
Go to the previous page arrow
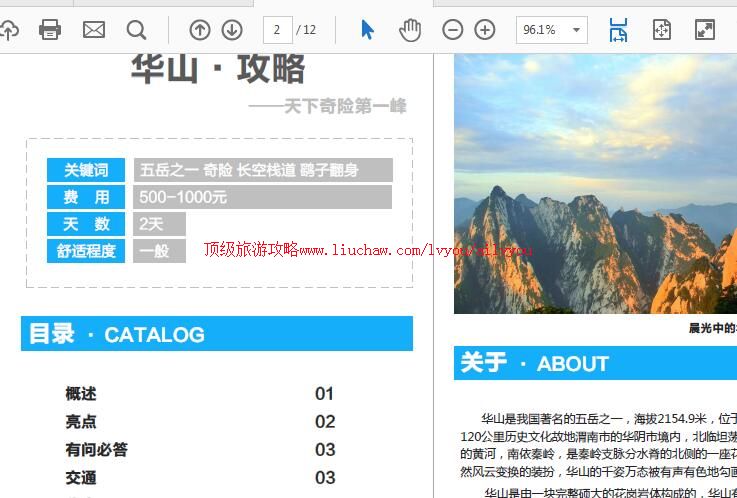pyautogui.click(x=200, y=30)
